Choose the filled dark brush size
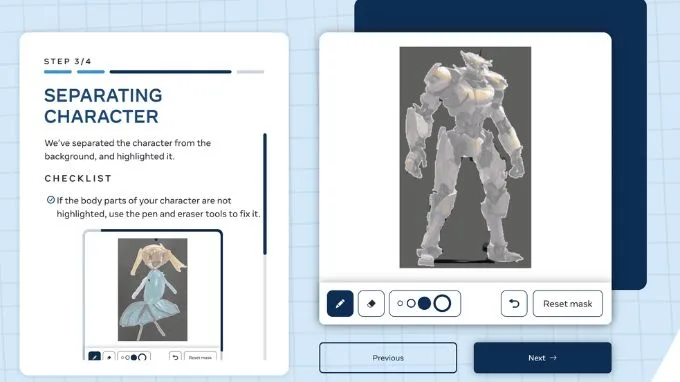 pyautogui.click(x=425, y=304)
